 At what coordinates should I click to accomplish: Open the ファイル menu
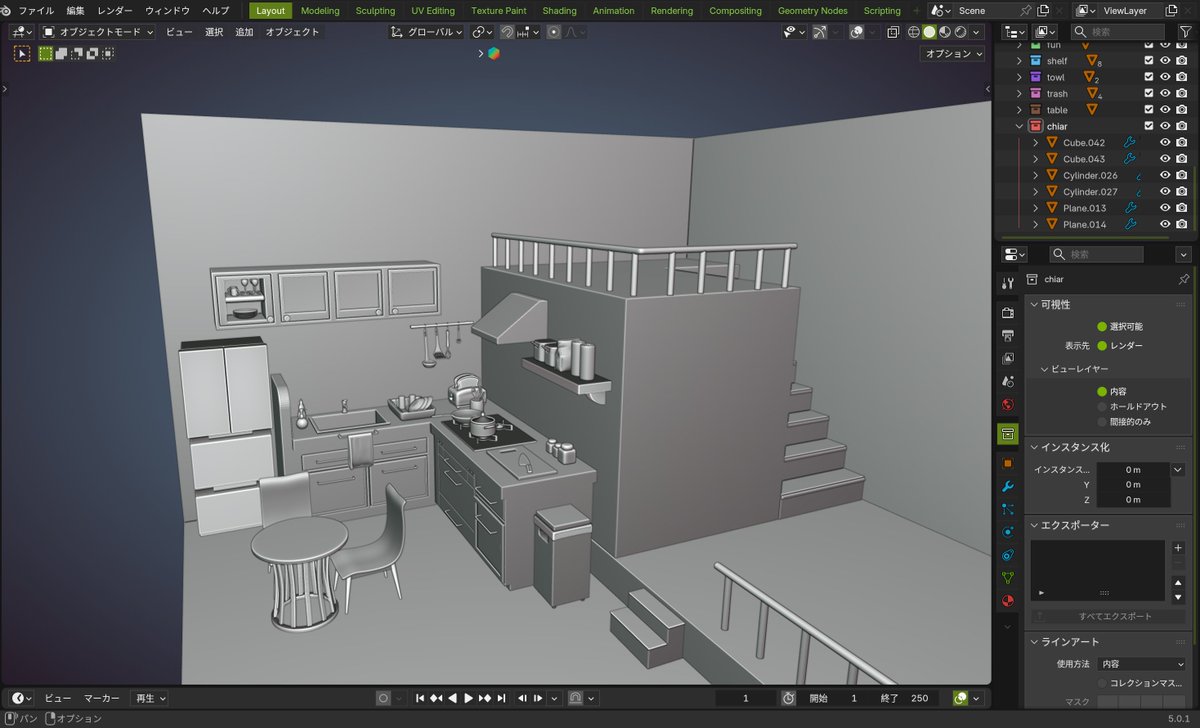point(36,10)
